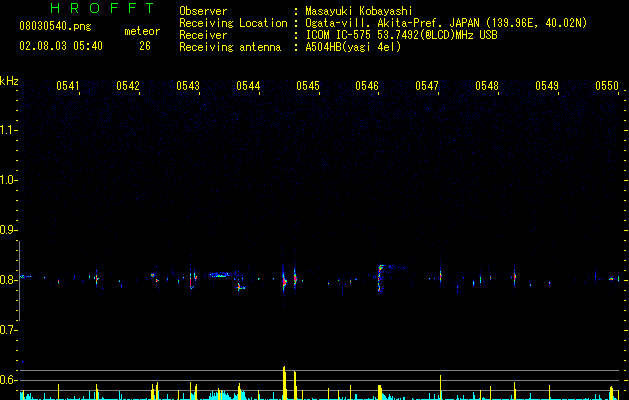The height and width of the screenshot is (400, 629).
Task: Click the 0.7 kHz axis label
Action: click(x=8, y=330)
